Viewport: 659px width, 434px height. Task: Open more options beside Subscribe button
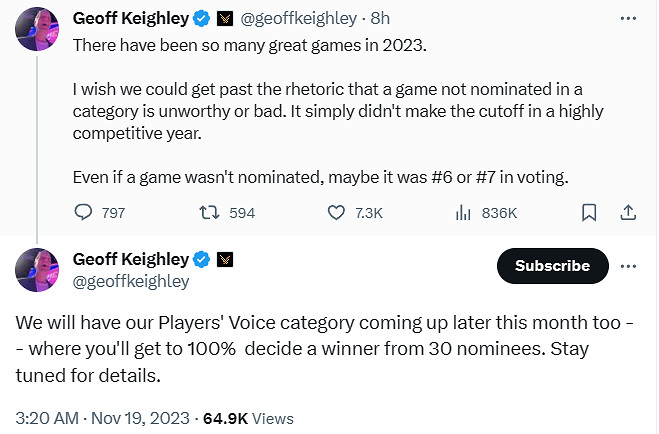pyautogui.click(x=628, y=266)
